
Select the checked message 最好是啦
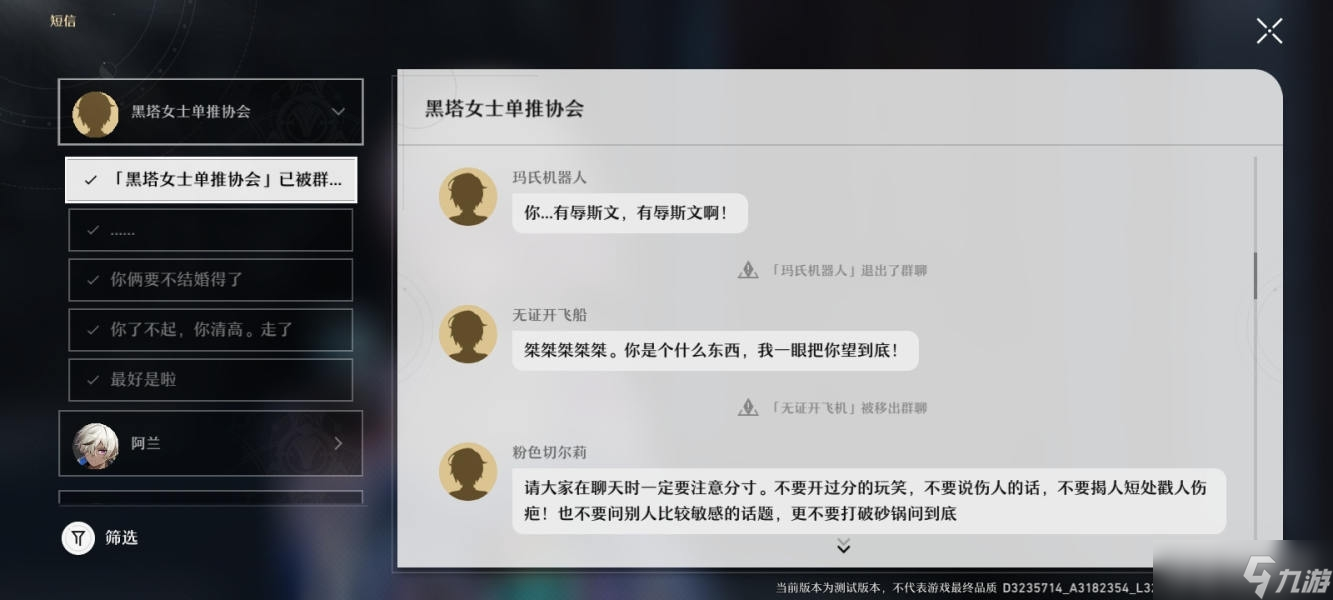coord(211,380)
